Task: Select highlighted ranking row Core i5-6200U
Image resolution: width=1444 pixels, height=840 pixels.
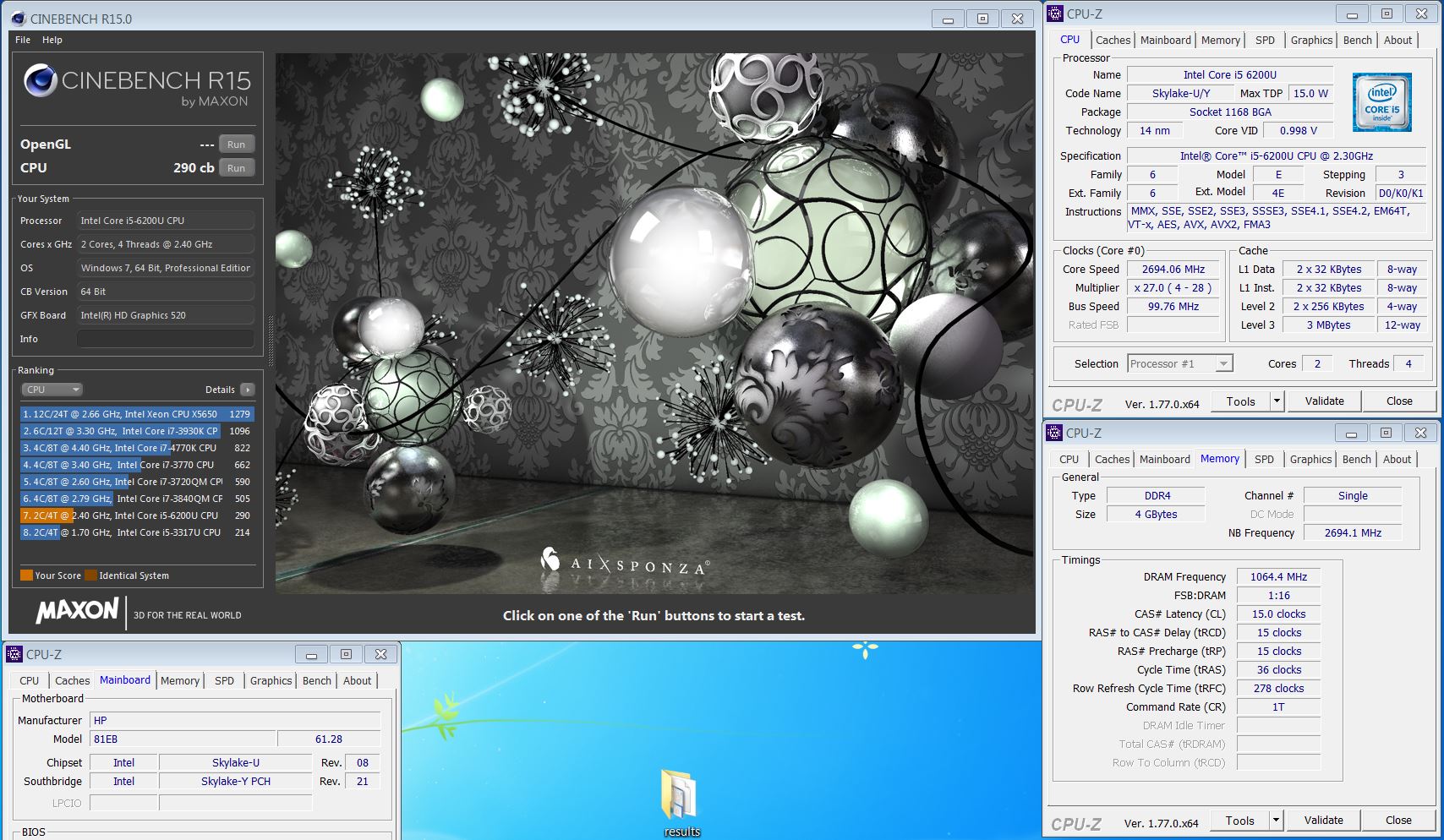Action: 137,515
